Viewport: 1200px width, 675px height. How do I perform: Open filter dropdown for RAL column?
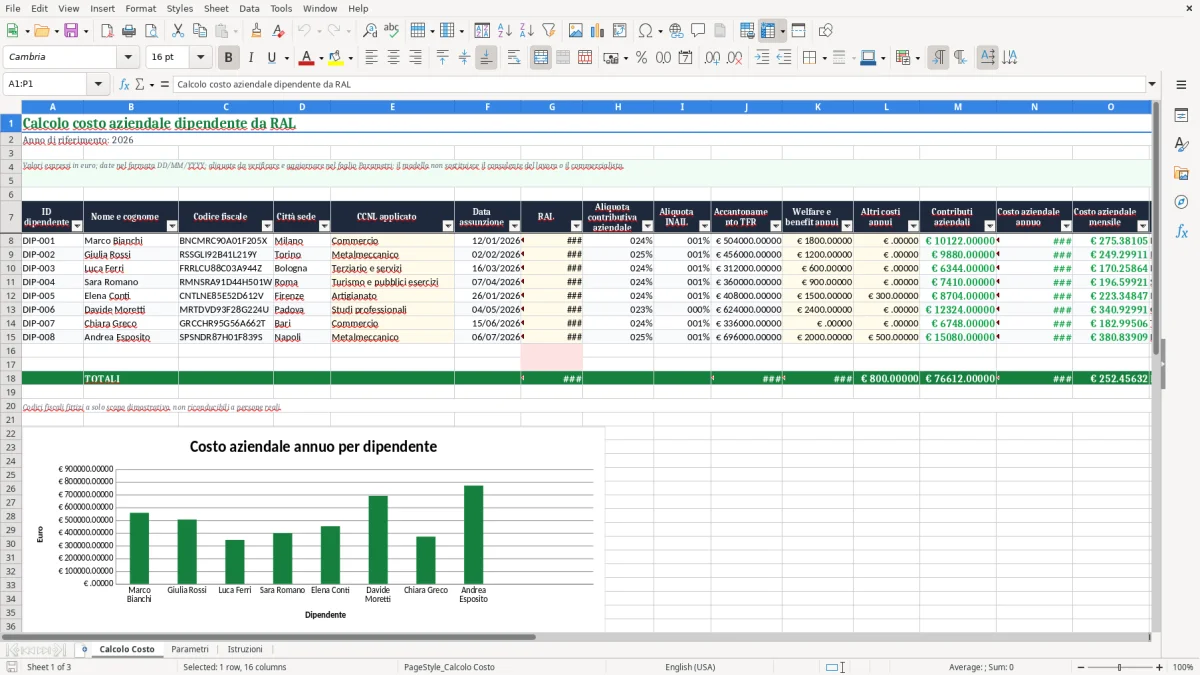click(x=576, y=226)
